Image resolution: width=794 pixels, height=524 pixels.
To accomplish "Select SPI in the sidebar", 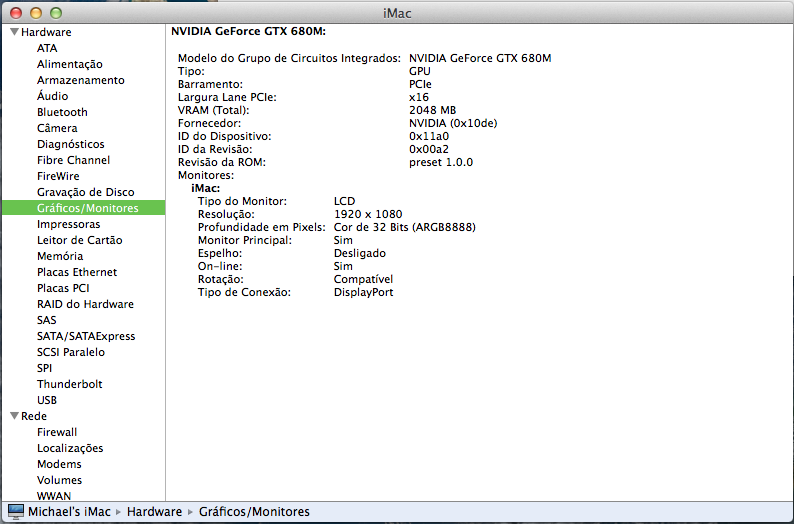I will (x=45, y=368).
